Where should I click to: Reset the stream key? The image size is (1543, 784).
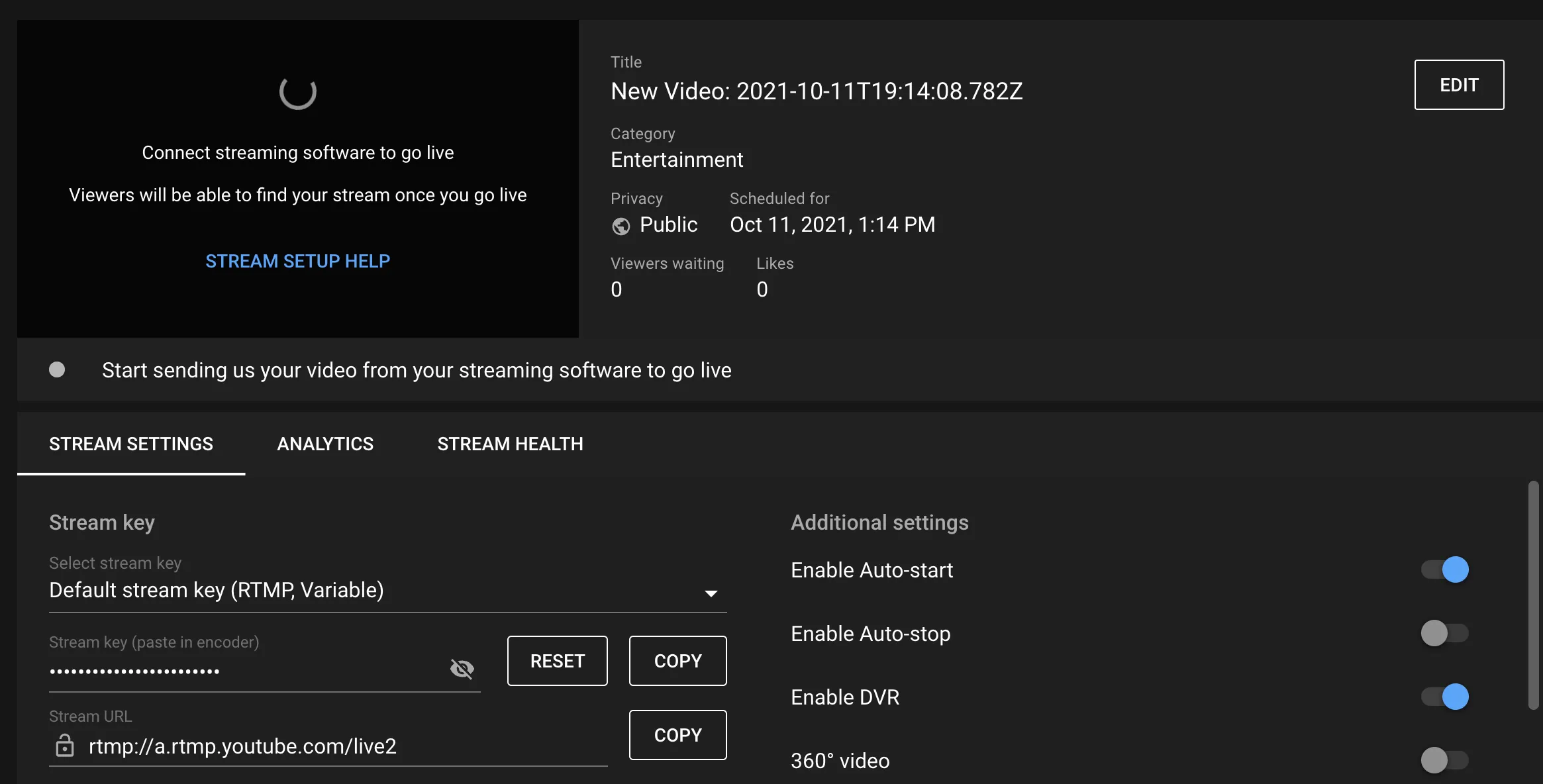(x=557, y=661)
